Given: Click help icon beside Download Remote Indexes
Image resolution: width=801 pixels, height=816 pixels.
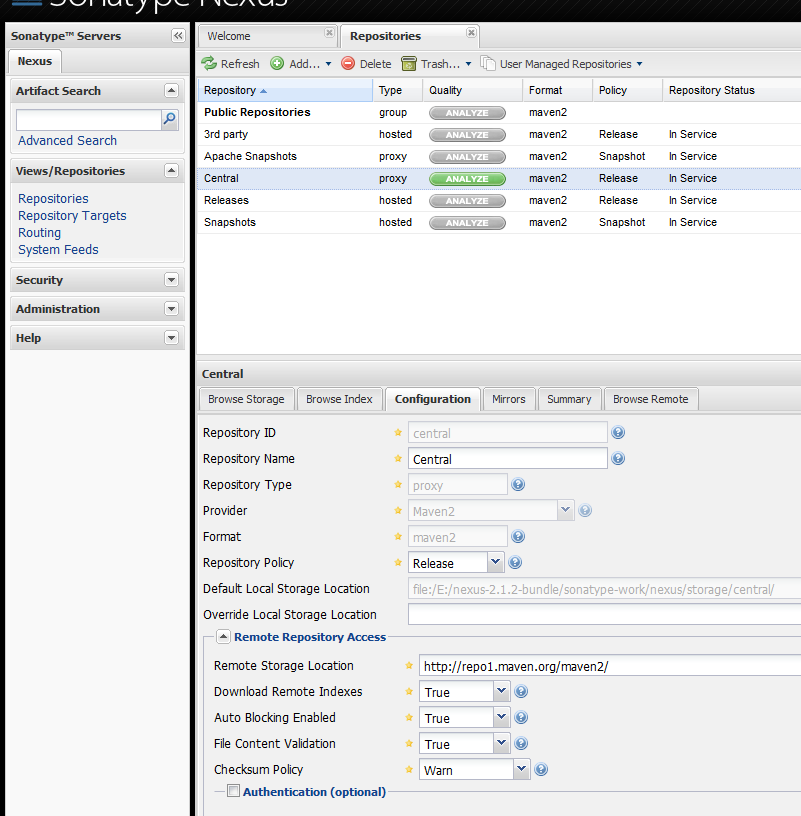Looking at the screenshot, I should coord(521,691).
